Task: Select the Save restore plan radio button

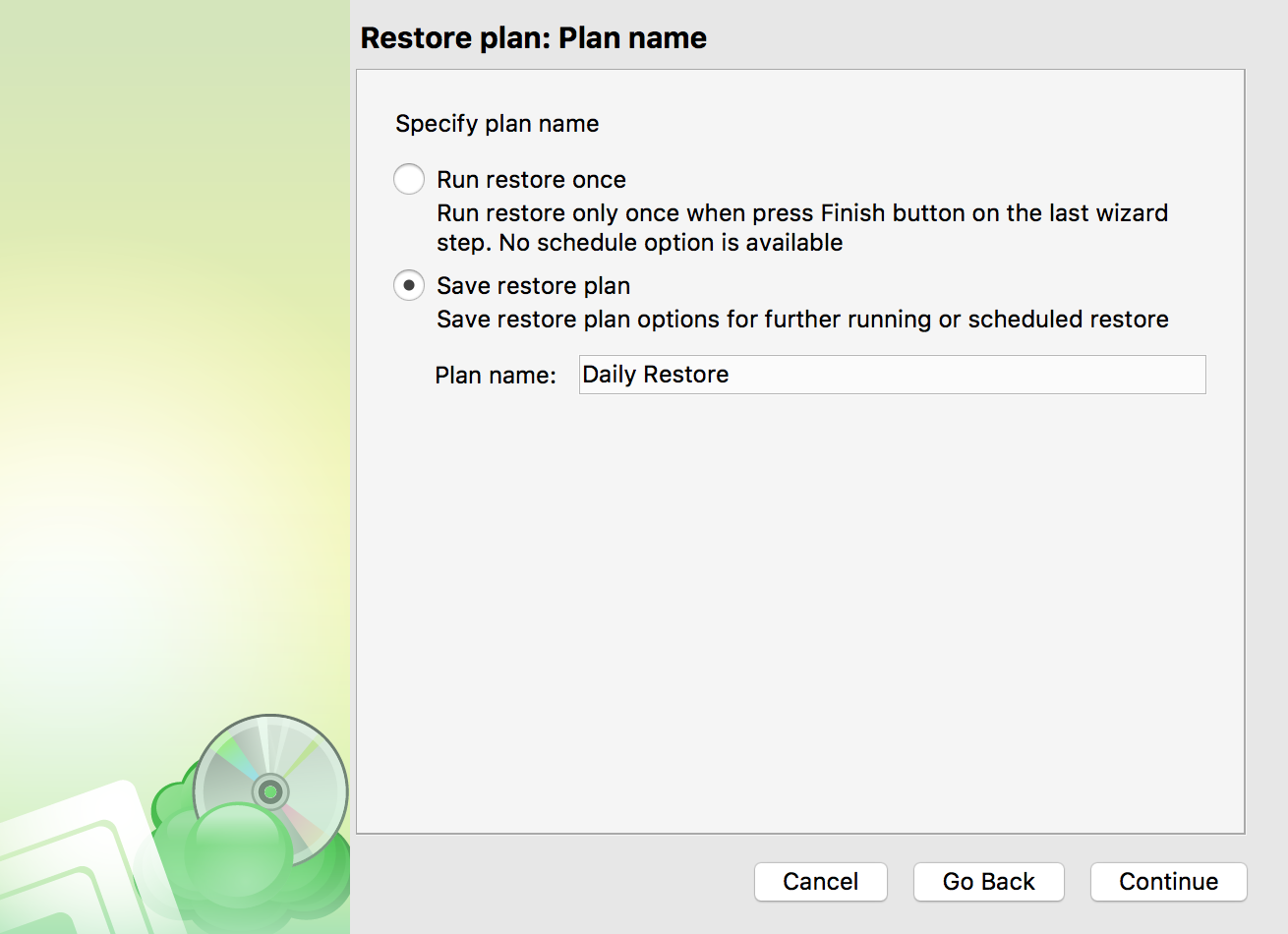Action: click(x=409, y=286)
